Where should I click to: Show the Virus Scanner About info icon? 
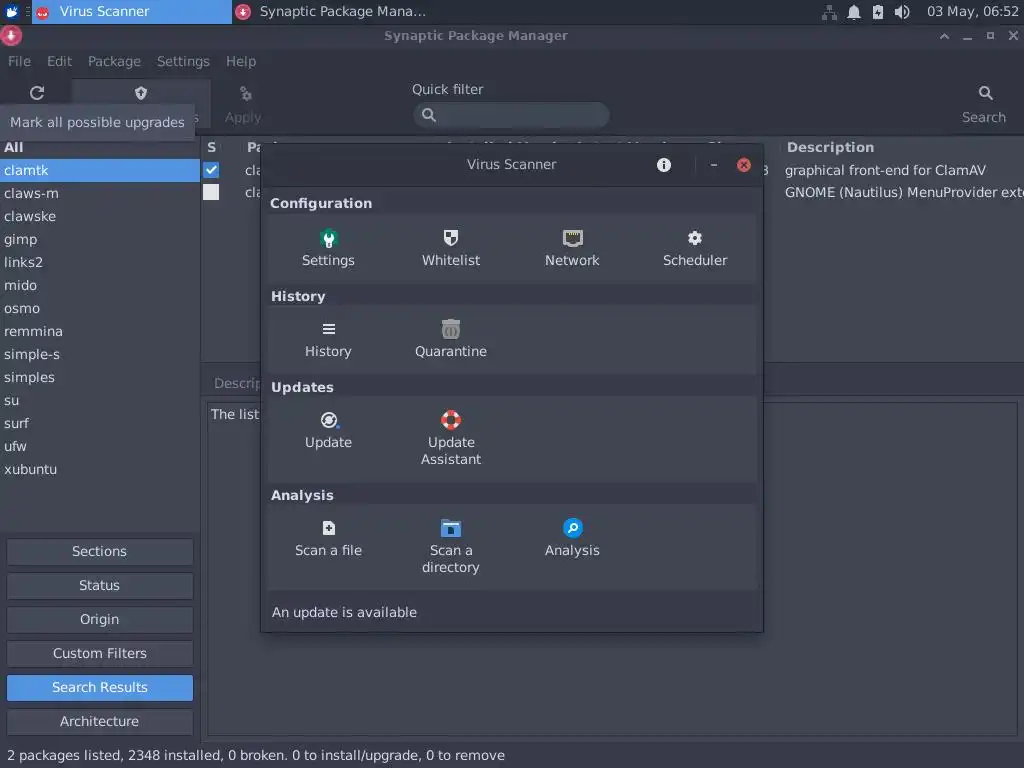(664, 165)
